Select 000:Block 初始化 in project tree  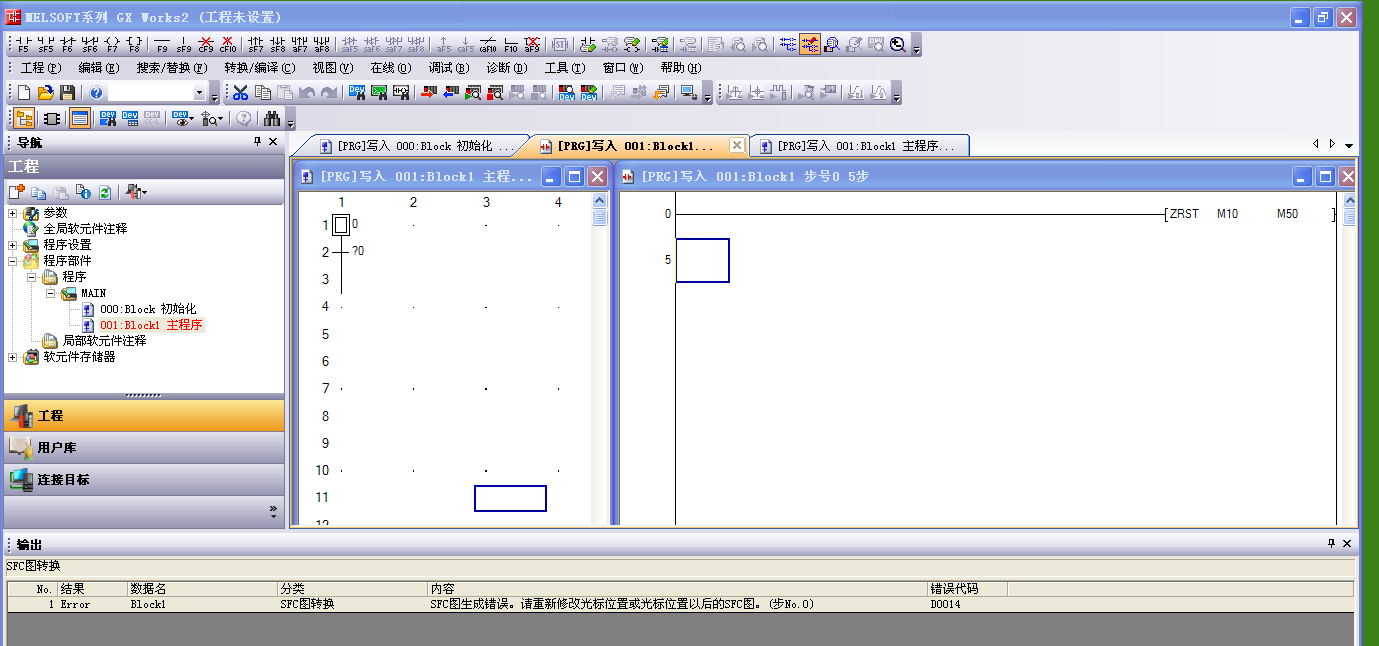[x=147, y=309]
